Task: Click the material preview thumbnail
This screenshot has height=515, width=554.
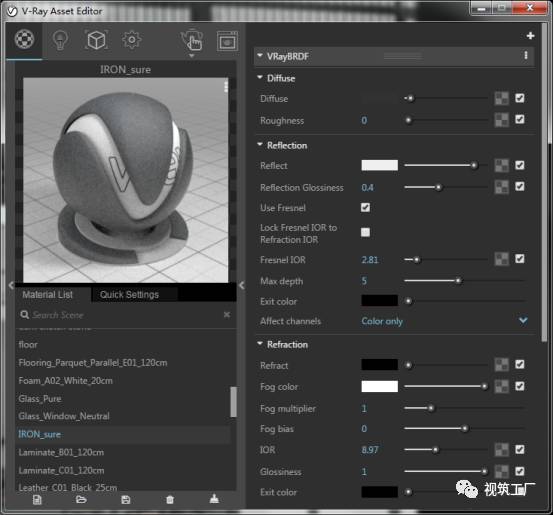Action: (x=125, y=180)
